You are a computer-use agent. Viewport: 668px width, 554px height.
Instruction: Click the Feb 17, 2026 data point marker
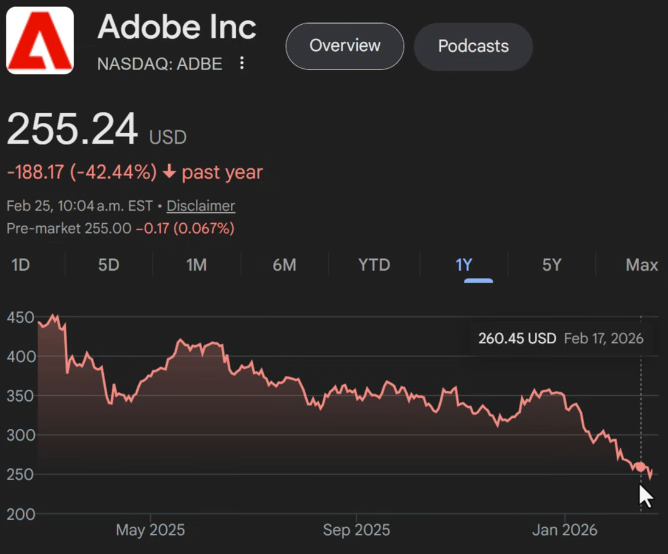[641, 466]
